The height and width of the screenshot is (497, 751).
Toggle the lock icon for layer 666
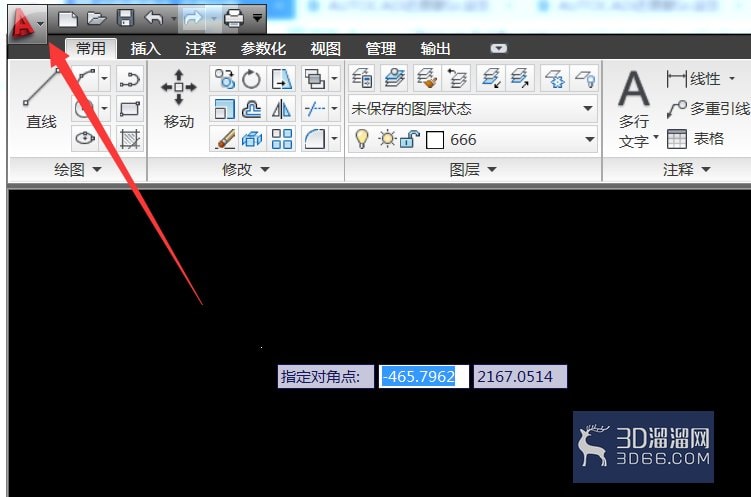(x=410, y=139)
